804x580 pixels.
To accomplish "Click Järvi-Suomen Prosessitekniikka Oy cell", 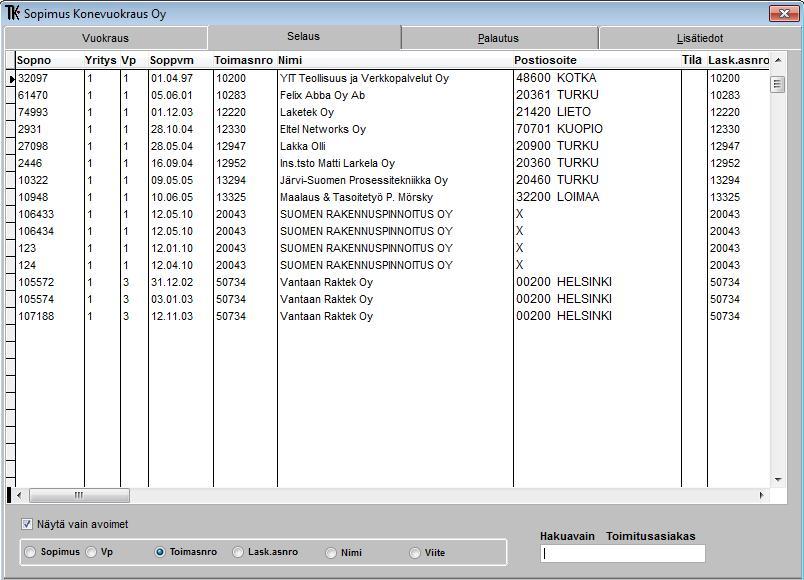I will click(395, 180).
